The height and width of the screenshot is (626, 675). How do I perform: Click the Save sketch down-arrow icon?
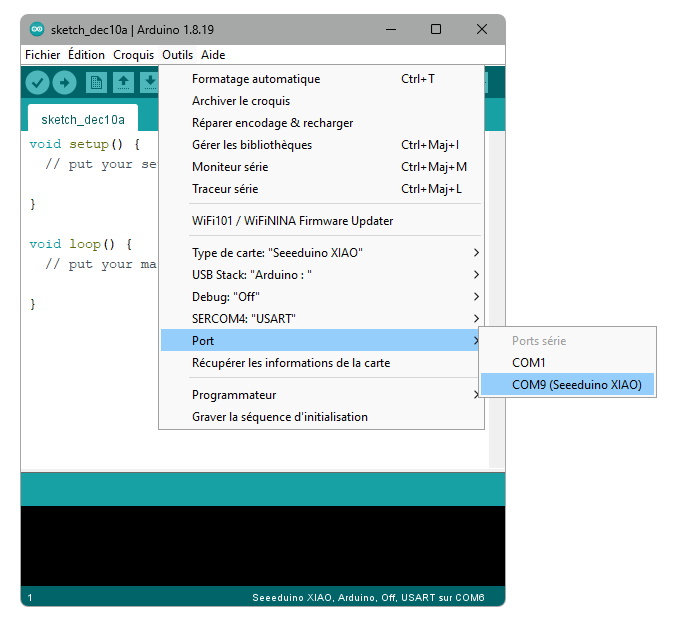(x=149, y=82)
